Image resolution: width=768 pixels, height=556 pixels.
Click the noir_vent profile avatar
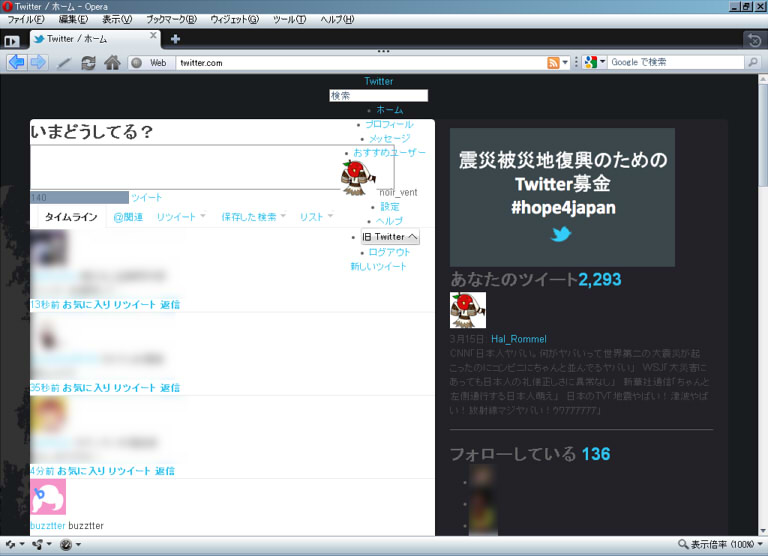[359, 178]
